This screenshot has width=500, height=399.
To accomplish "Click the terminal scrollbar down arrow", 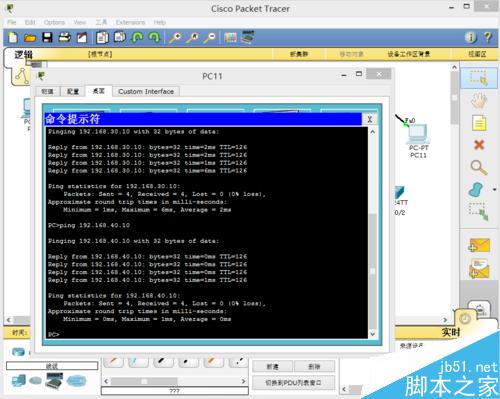I will coord(373,334).
